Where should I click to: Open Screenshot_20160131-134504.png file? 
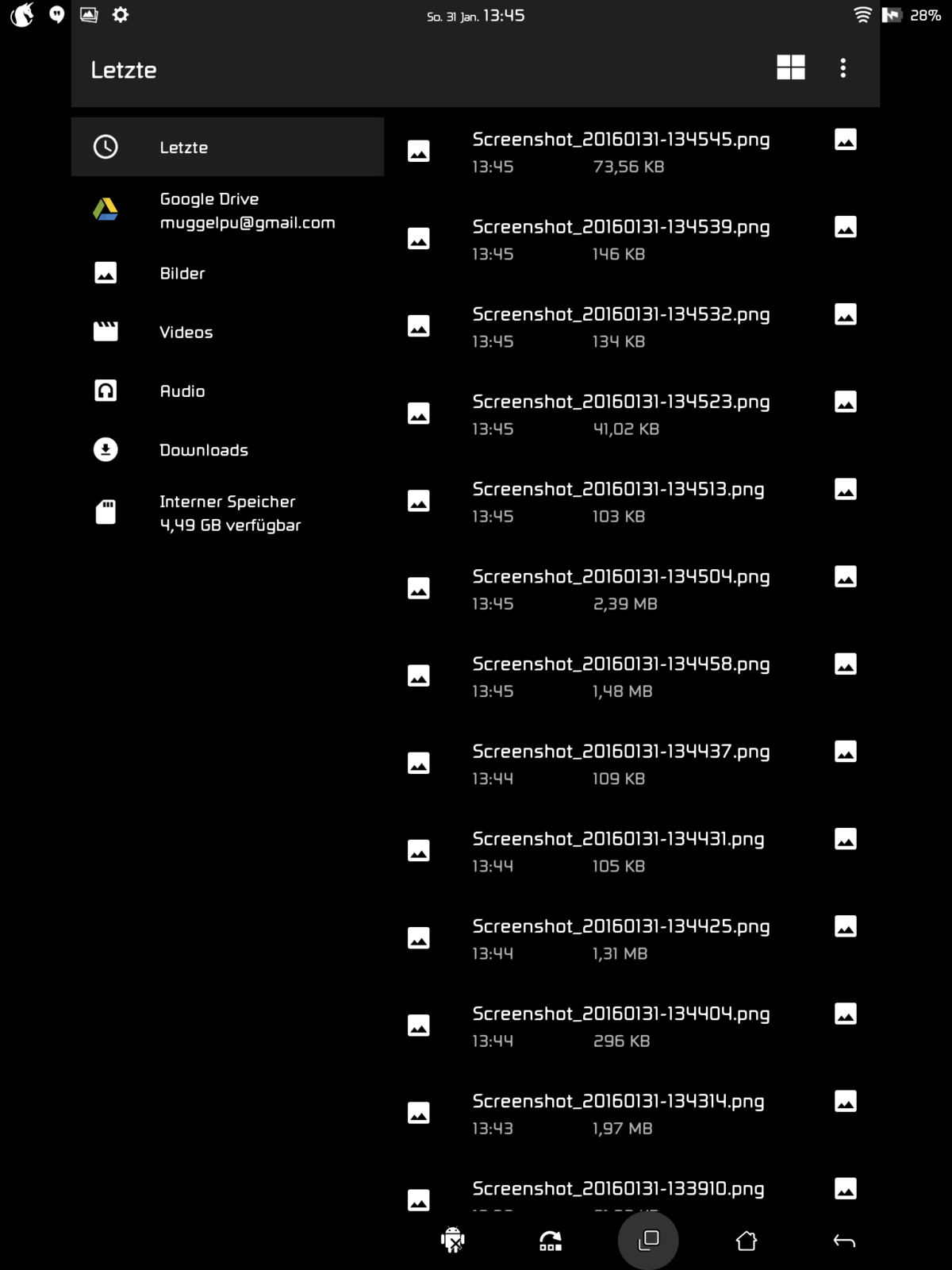click(x=620, y=577)
